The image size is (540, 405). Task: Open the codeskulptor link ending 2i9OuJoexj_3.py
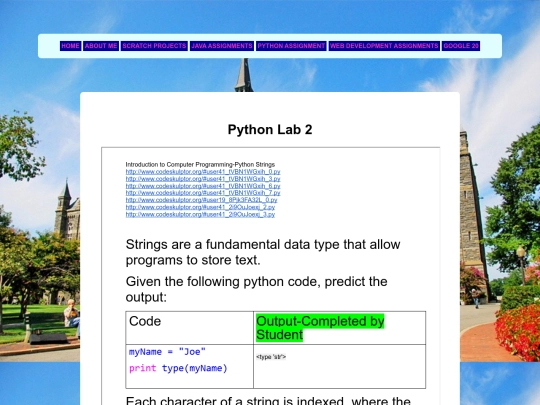point(200,215)
